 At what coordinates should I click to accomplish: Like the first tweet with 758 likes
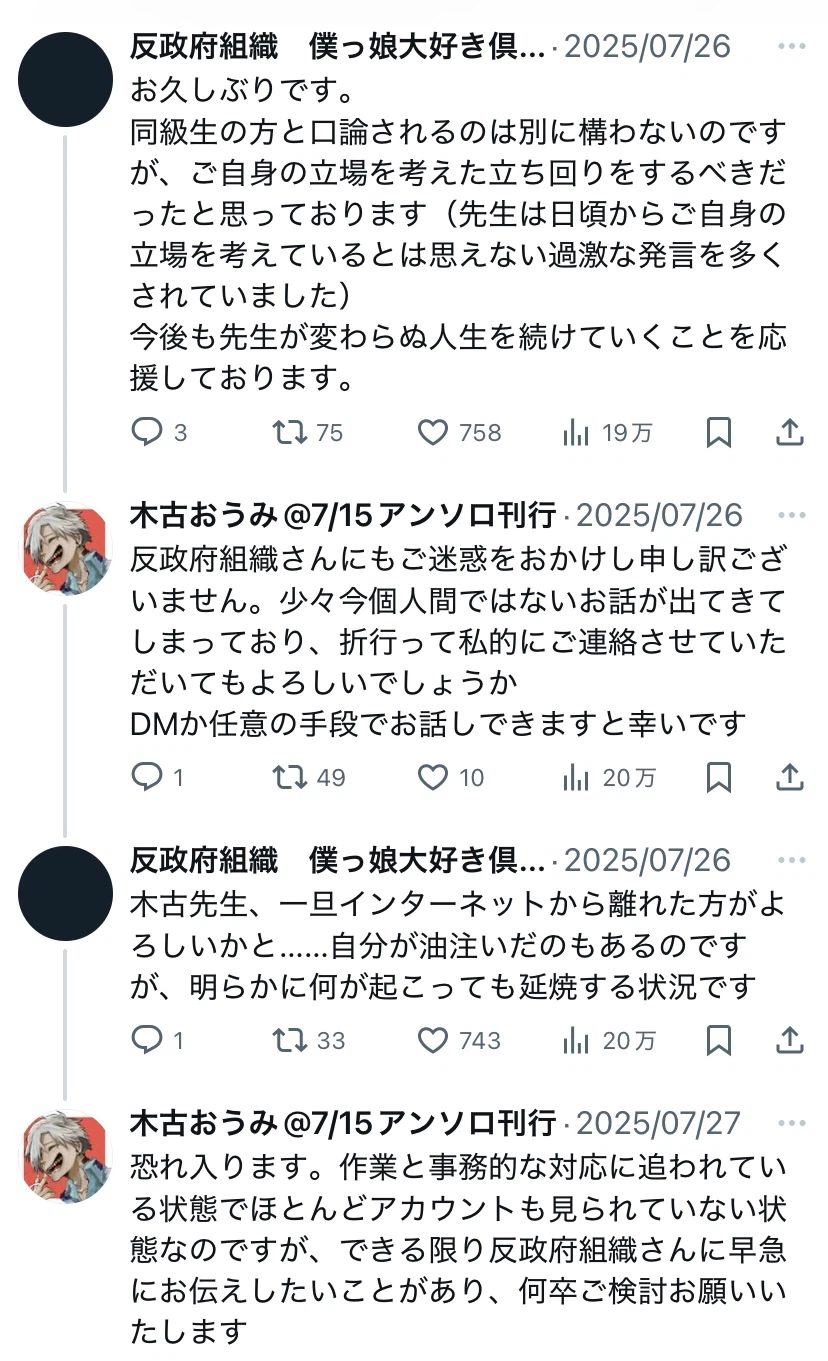point(432,432)
